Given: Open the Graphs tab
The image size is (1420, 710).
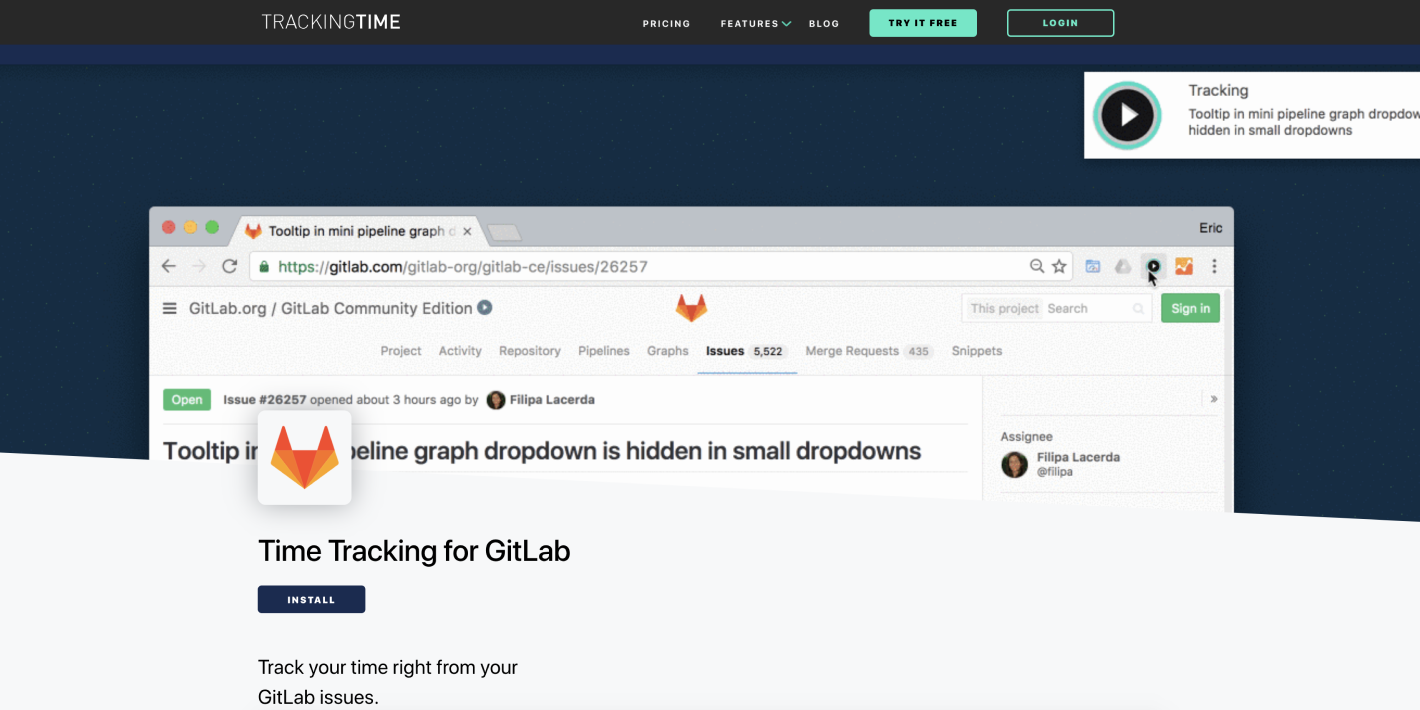Looking at the screenshot, I should tap(668, 351).
